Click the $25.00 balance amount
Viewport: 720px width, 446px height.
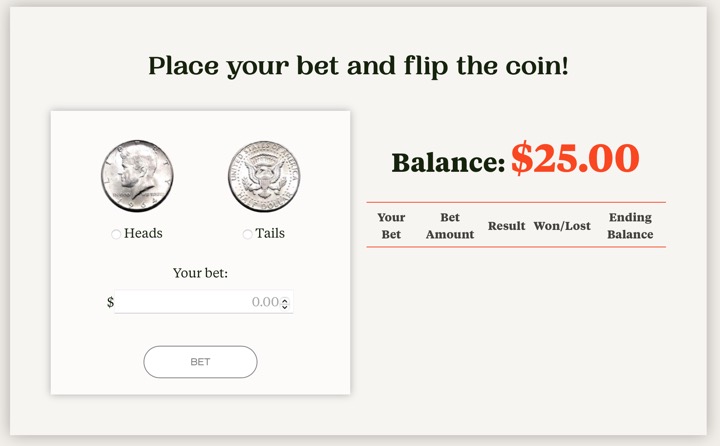pyautogui.click(x=575, y=158)
